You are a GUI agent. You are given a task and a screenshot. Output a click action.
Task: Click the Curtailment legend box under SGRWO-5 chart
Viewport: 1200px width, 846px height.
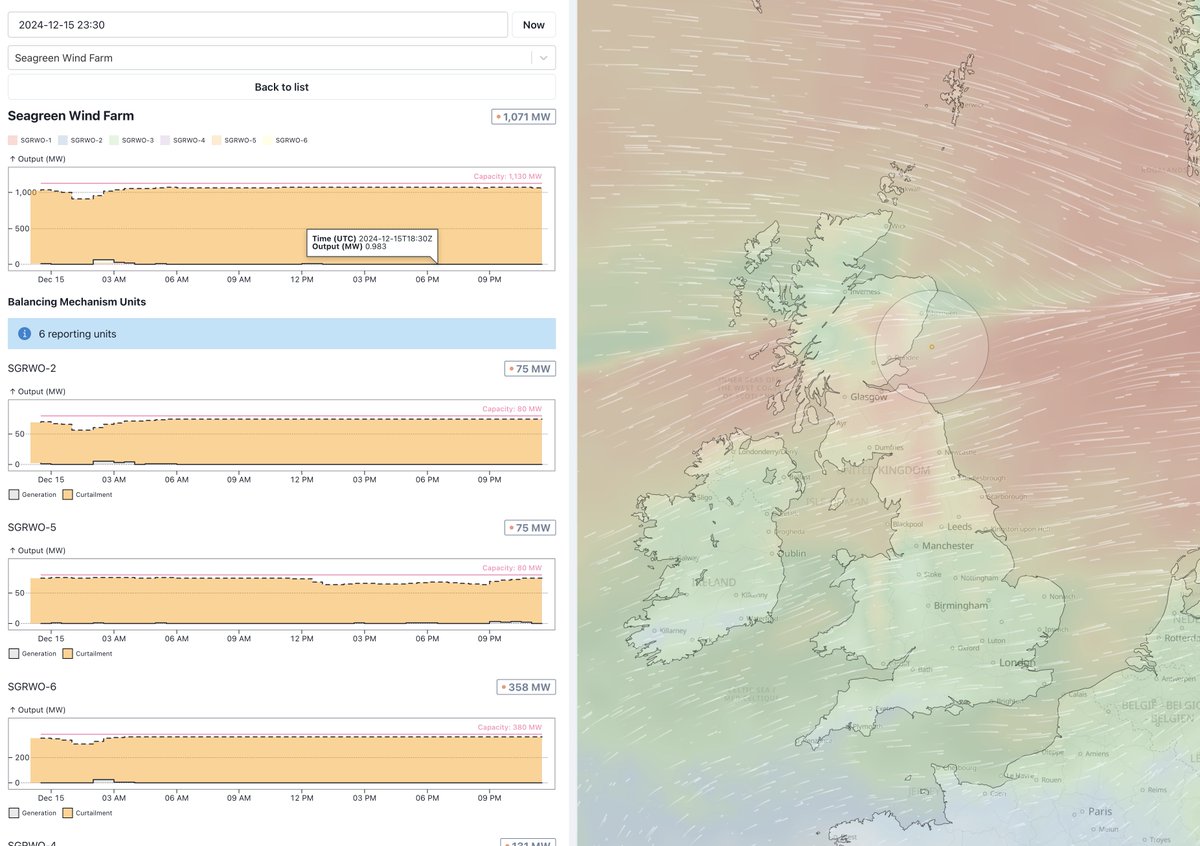(x=68, y=653)
